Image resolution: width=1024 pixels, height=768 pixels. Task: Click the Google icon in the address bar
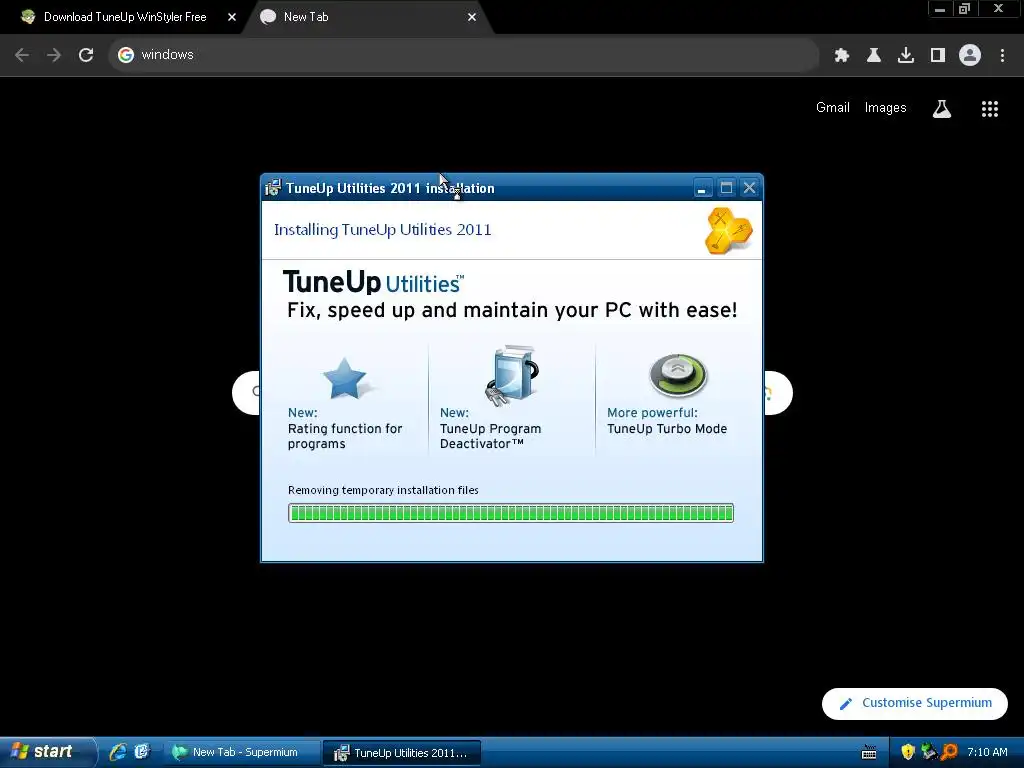point(126,55)
